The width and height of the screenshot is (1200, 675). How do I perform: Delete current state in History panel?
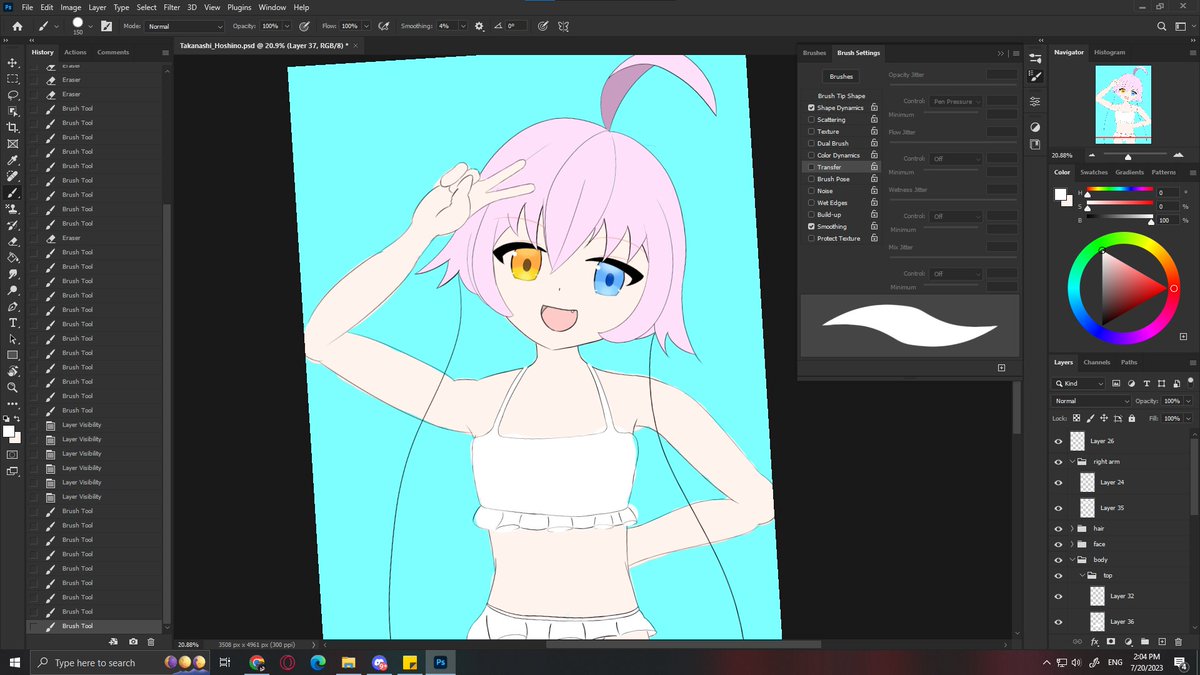(x=151, y=641)
